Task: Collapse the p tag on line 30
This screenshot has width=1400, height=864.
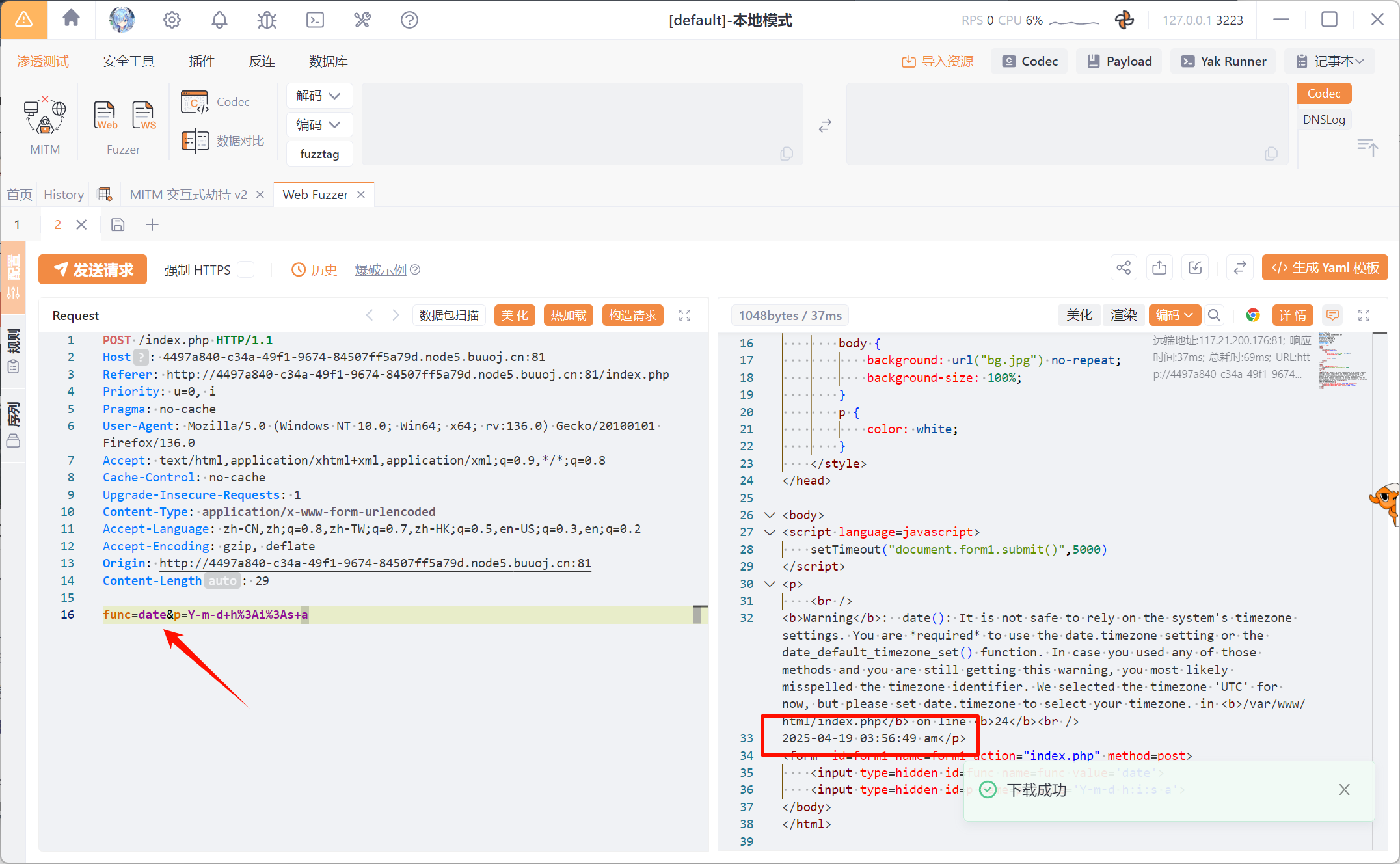Action: 770,584
